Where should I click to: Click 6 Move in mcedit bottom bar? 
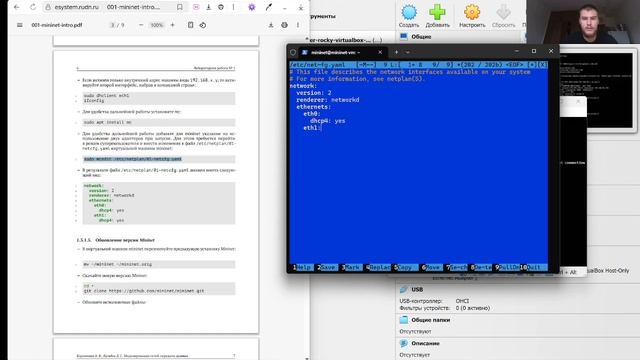point(431,267)
